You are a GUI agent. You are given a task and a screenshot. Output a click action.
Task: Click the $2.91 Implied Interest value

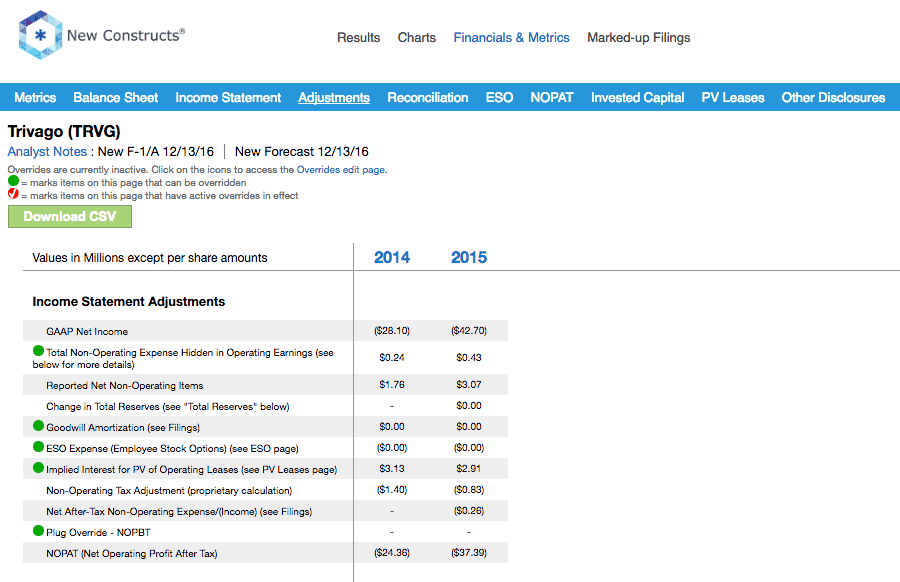469,469
